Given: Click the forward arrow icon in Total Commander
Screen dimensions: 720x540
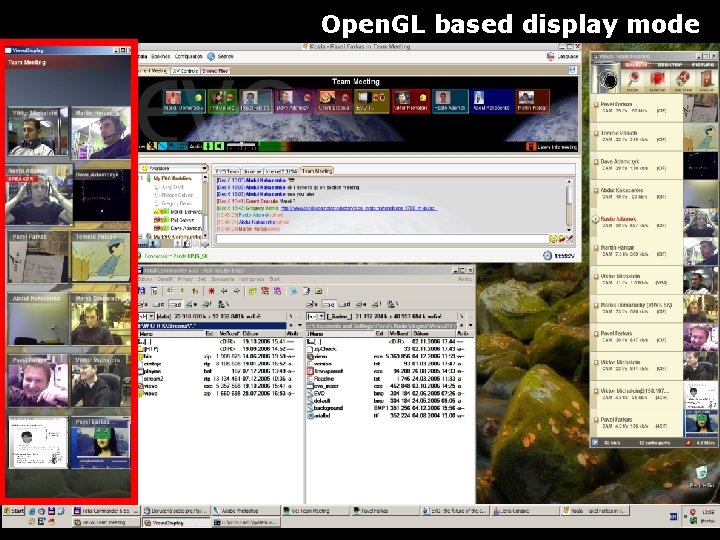Looking at the screenshot, I should coord(237,291).
